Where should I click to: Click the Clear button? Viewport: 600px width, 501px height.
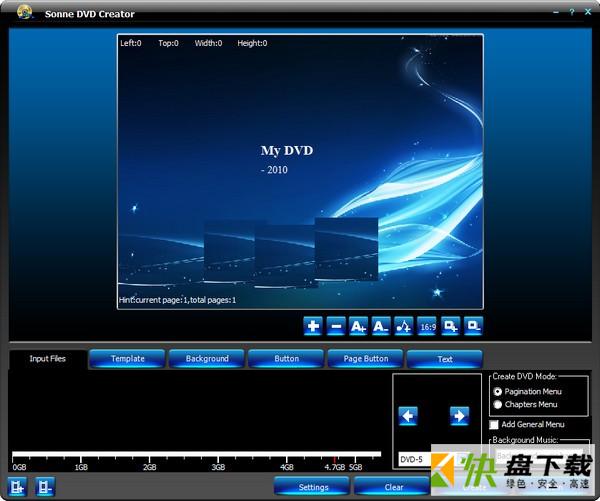[394, 487]
